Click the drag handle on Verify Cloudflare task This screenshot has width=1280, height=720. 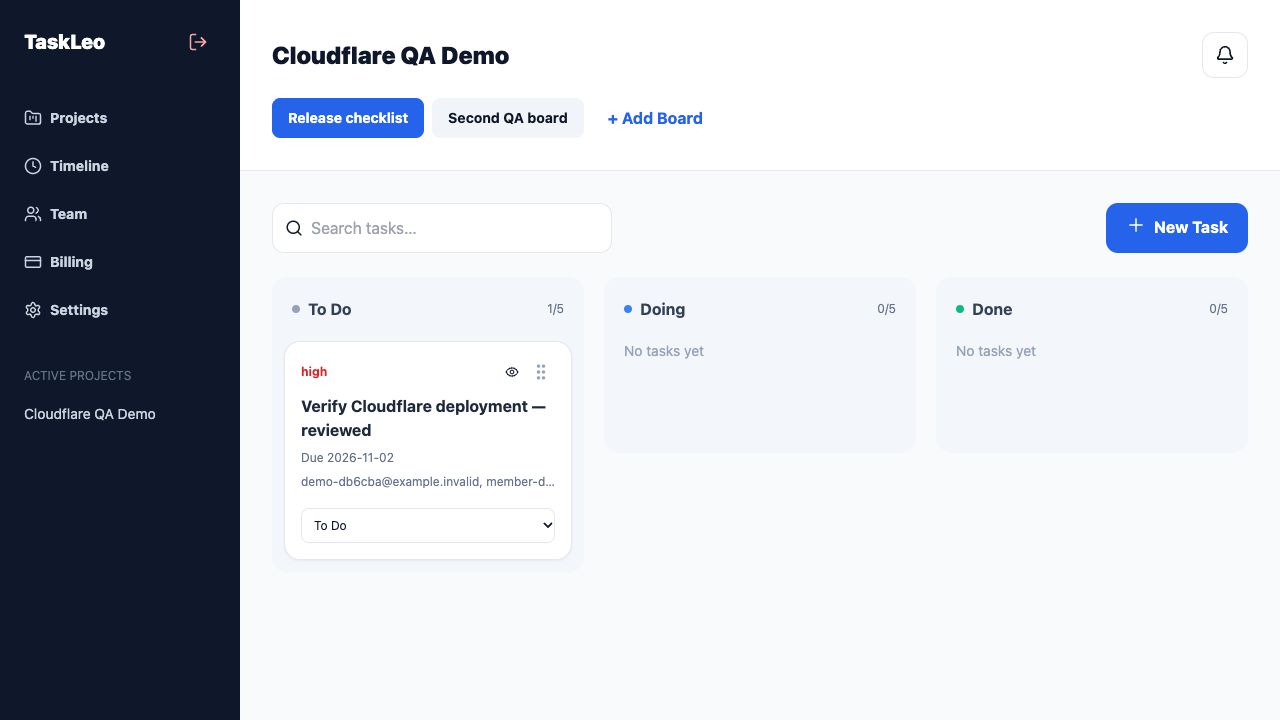(x=541, y=372)
